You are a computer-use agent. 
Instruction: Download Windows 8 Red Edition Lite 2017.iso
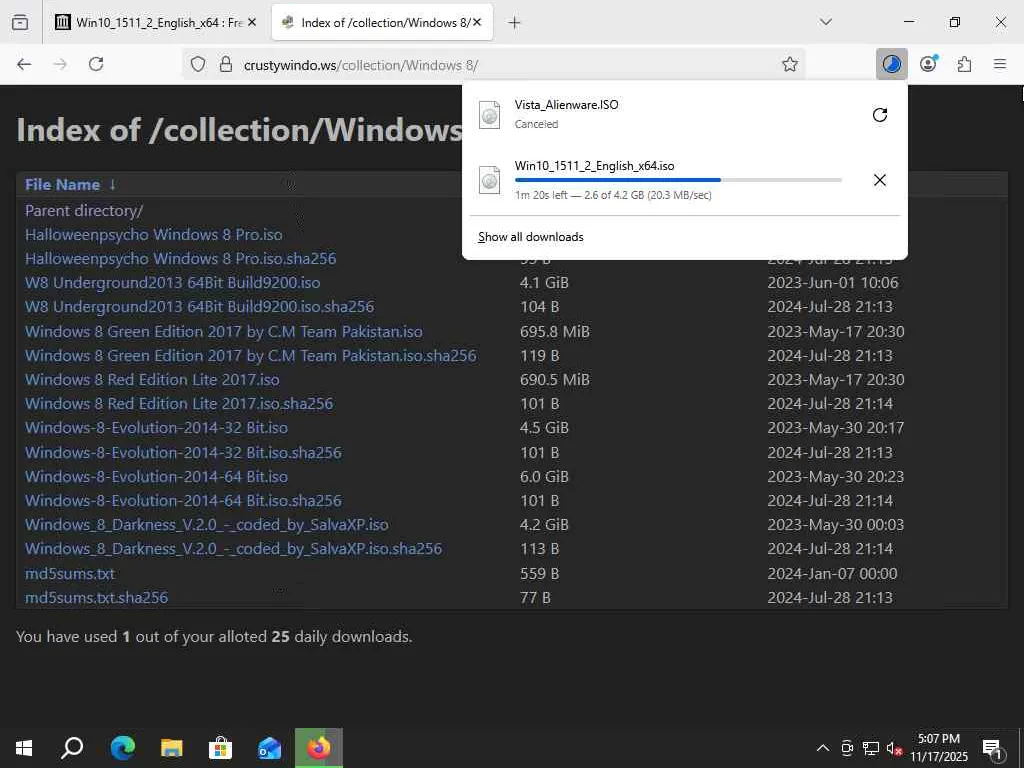[152, 379]
